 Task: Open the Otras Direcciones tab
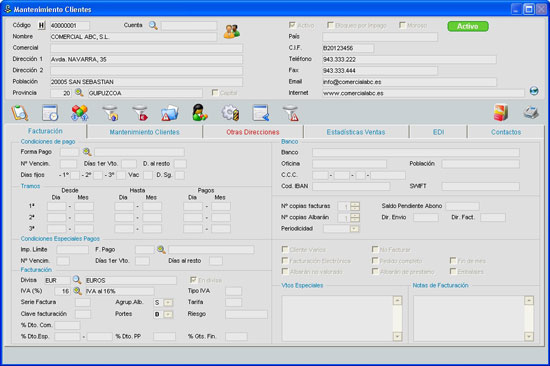pos(253,132)
